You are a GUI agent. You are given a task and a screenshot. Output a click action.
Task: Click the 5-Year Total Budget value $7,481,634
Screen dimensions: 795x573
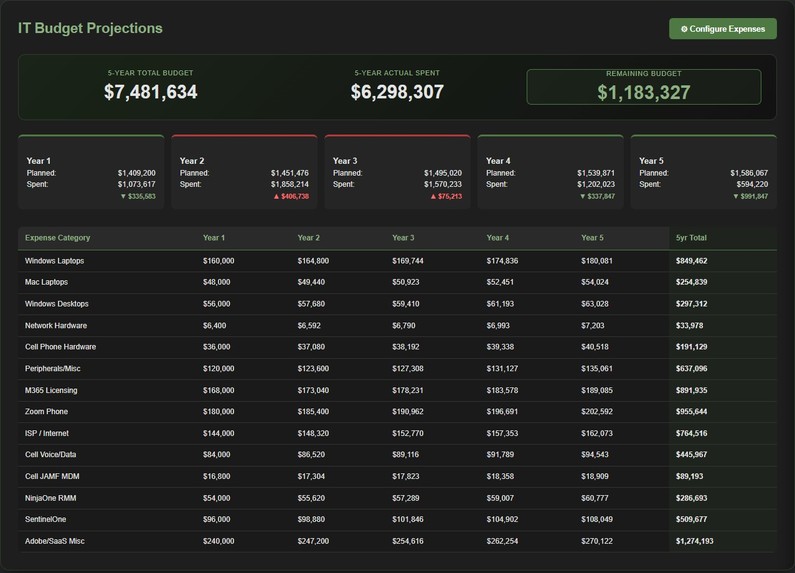pyautogui.click(x=151, y=92)
